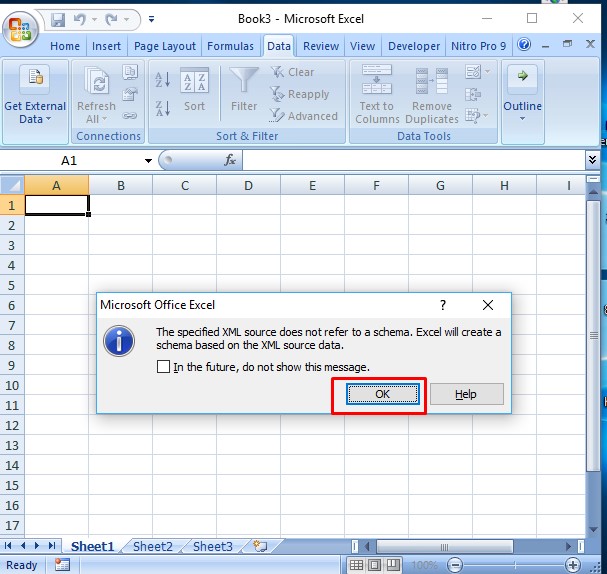Switch to the Home ribbon tab

click(65, 46)
